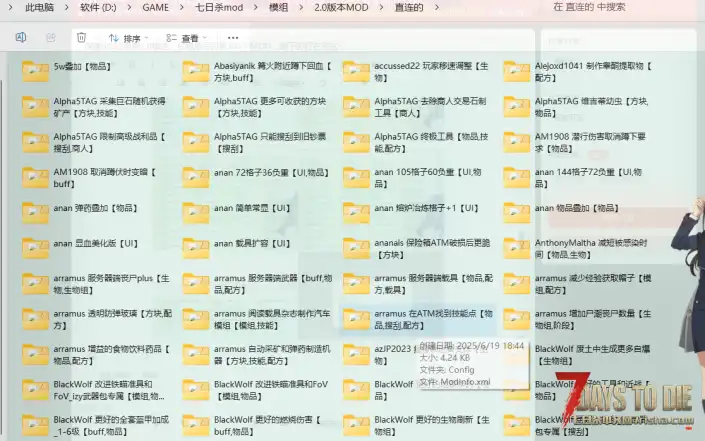Viewport: 705px width, 441px height.
Task: Go to 七日杀mod in the address bar
Action: (219, 8)
